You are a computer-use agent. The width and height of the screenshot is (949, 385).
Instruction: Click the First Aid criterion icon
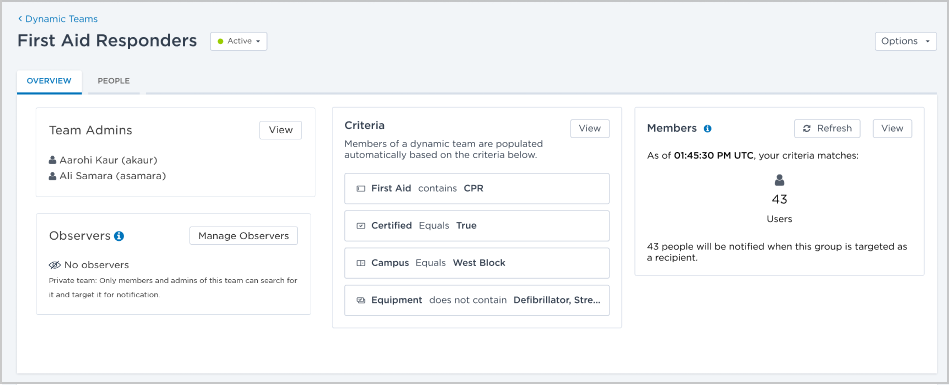point(361,189)
